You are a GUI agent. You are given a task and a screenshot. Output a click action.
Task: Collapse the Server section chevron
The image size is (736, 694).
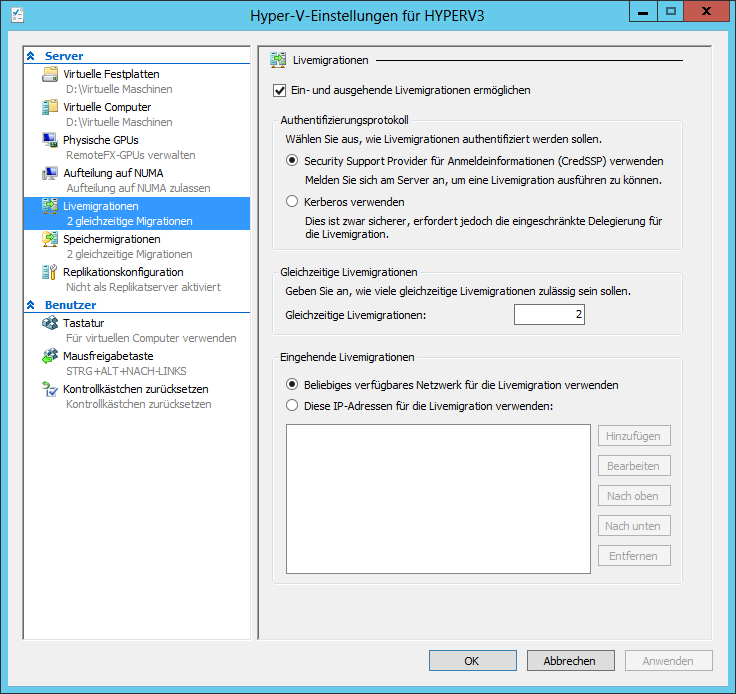click(x=31, y=56)
